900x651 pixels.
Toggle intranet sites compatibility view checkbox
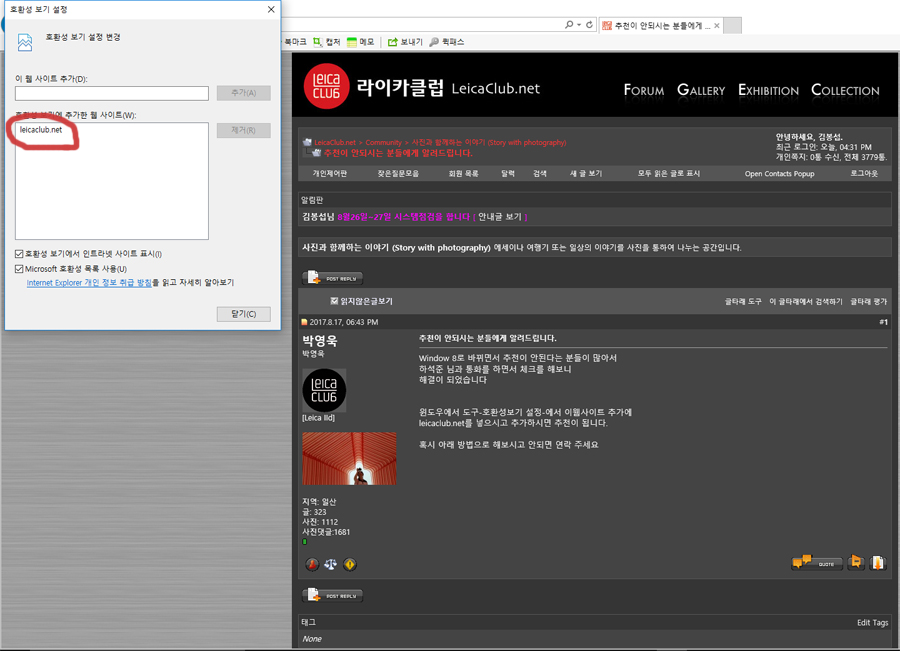pos(19,254)
